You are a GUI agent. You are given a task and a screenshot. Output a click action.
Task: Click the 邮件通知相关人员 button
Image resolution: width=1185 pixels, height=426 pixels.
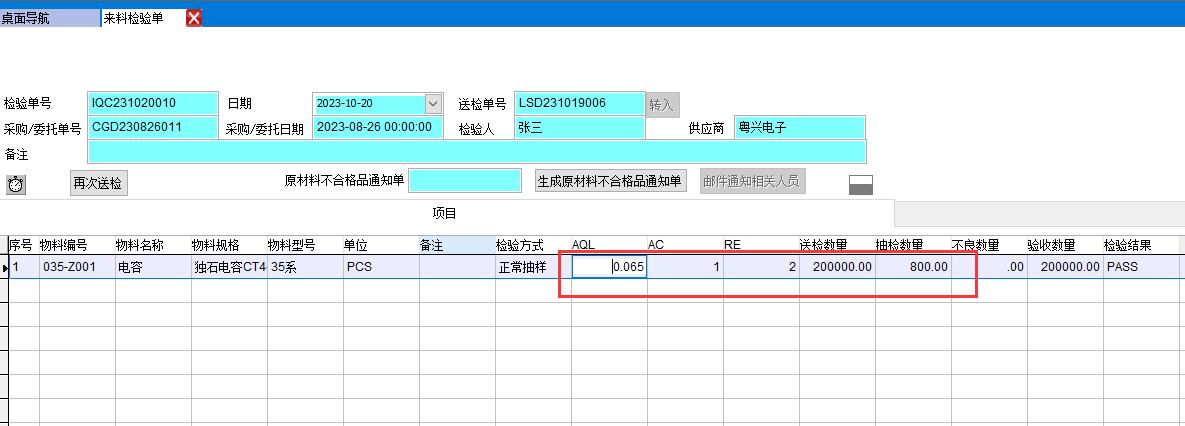point(752,181)
